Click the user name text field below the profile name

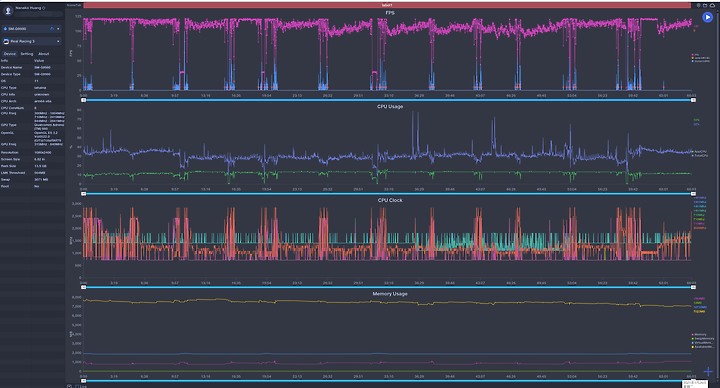[39, 14]
